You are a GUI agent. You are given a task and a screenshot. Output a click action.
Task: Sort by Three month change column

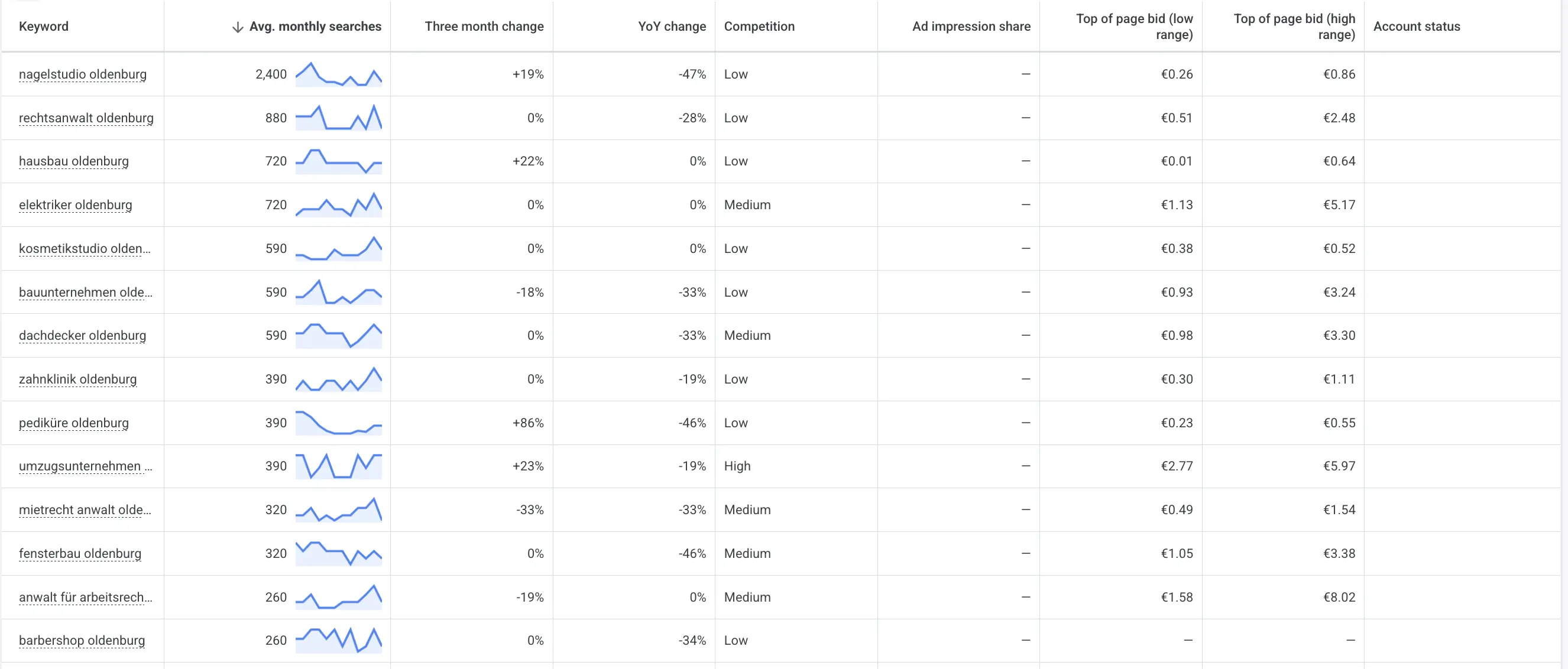click(x=484, y=26)
